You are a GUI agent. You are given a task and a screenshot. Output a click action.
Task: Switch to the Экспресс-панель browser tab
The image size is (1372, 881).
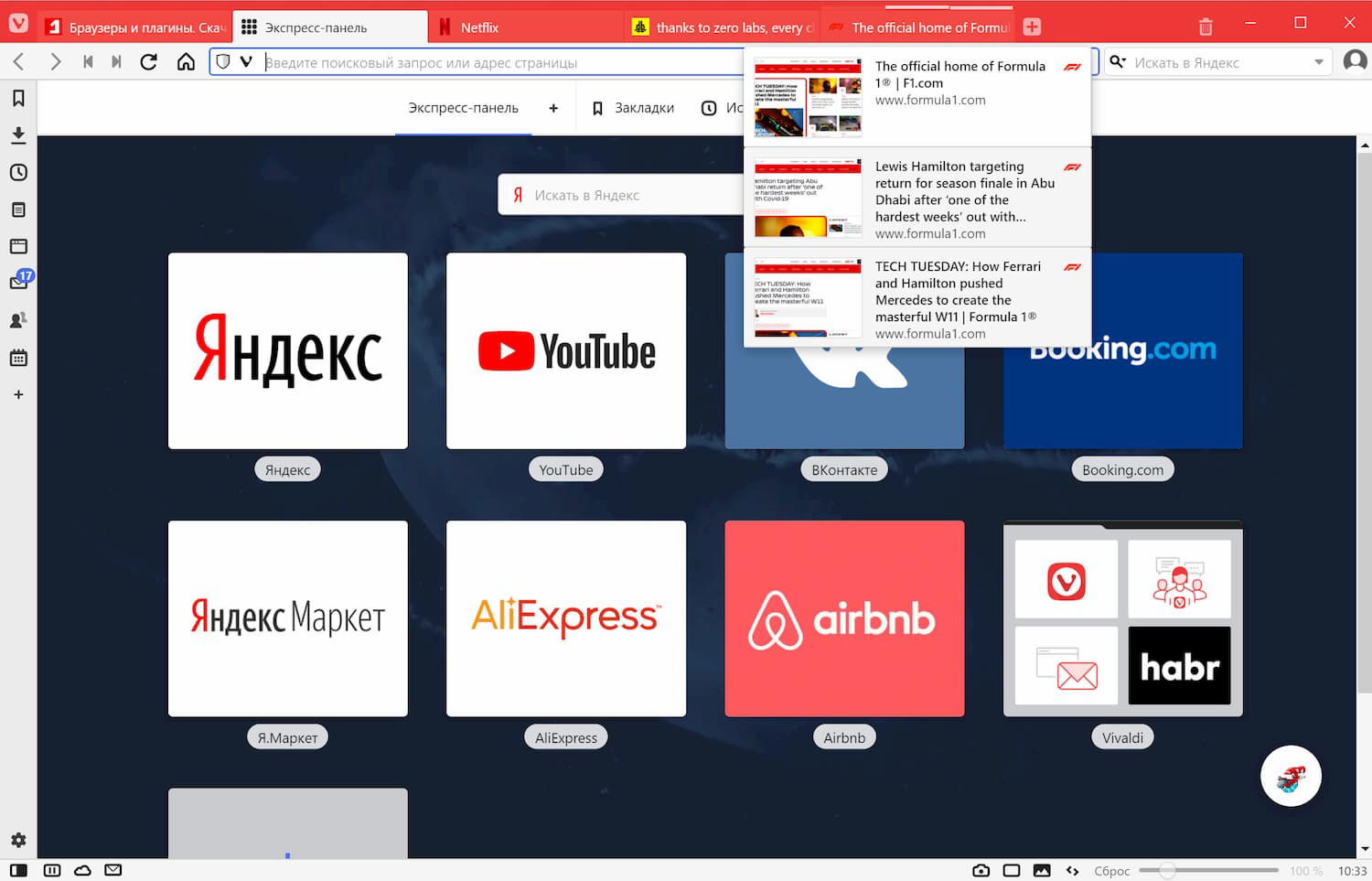click(x=330, y=27)
